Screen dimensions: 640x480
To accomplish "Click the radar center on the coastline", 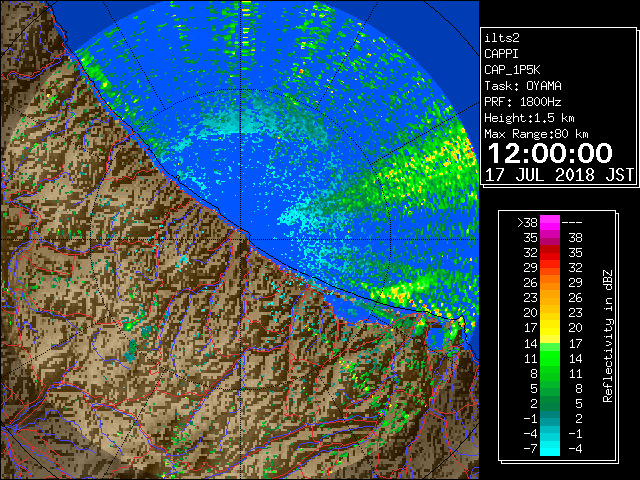I will (x=241, y=239).
